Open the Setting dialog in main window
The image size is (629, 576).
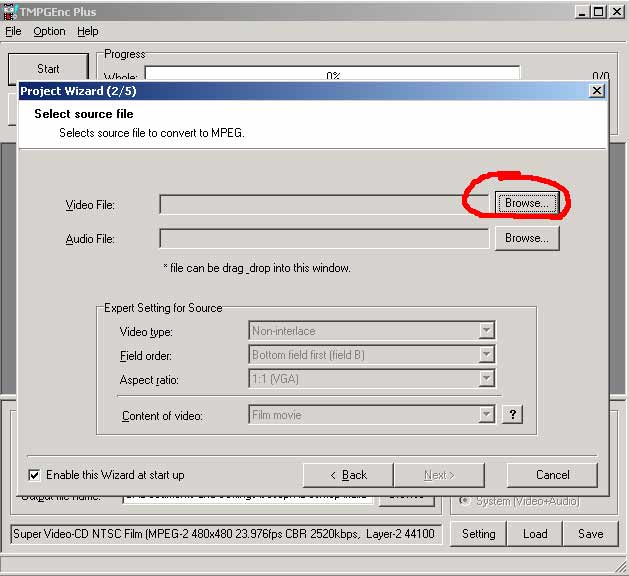[479, 534]
